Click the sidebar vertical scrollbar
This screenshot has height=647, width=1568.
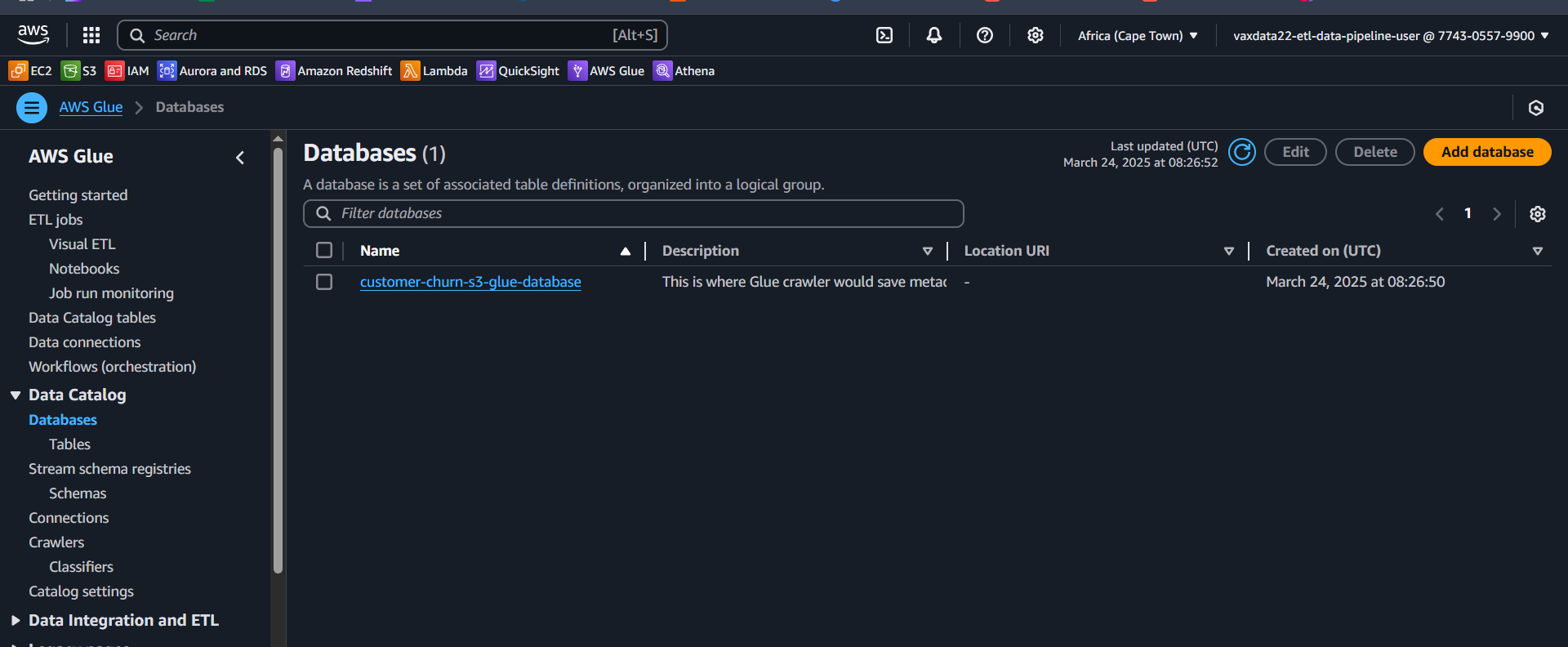(278, 359)
